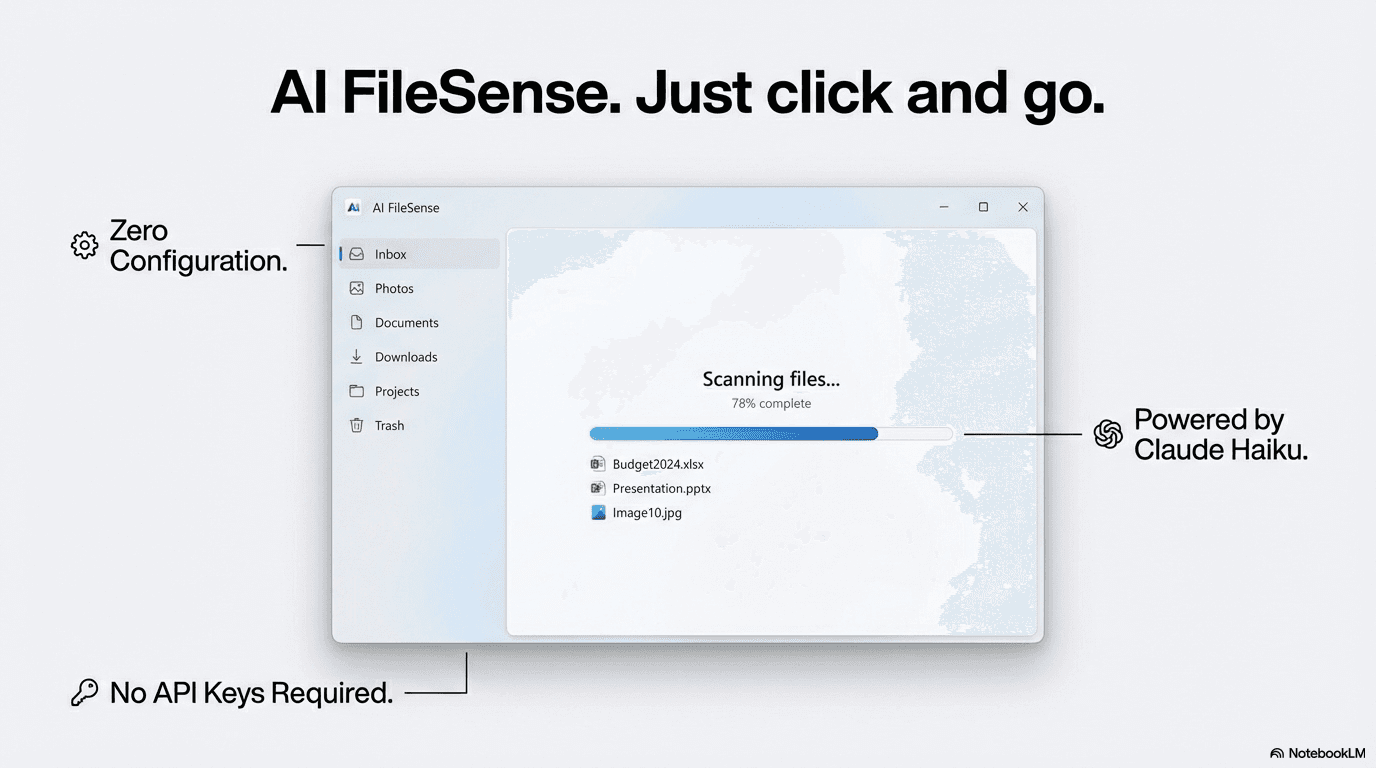Click the Trash bin icon
The image size is (1376, 768).
pyautogui.click(x=357, y=424)
